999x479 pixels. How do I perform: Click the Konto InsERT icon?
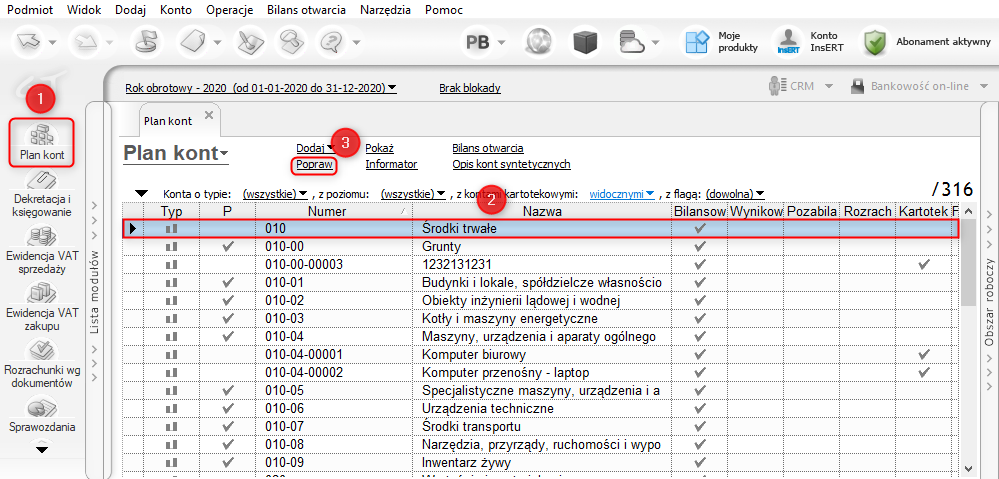(x=789, y=42)
